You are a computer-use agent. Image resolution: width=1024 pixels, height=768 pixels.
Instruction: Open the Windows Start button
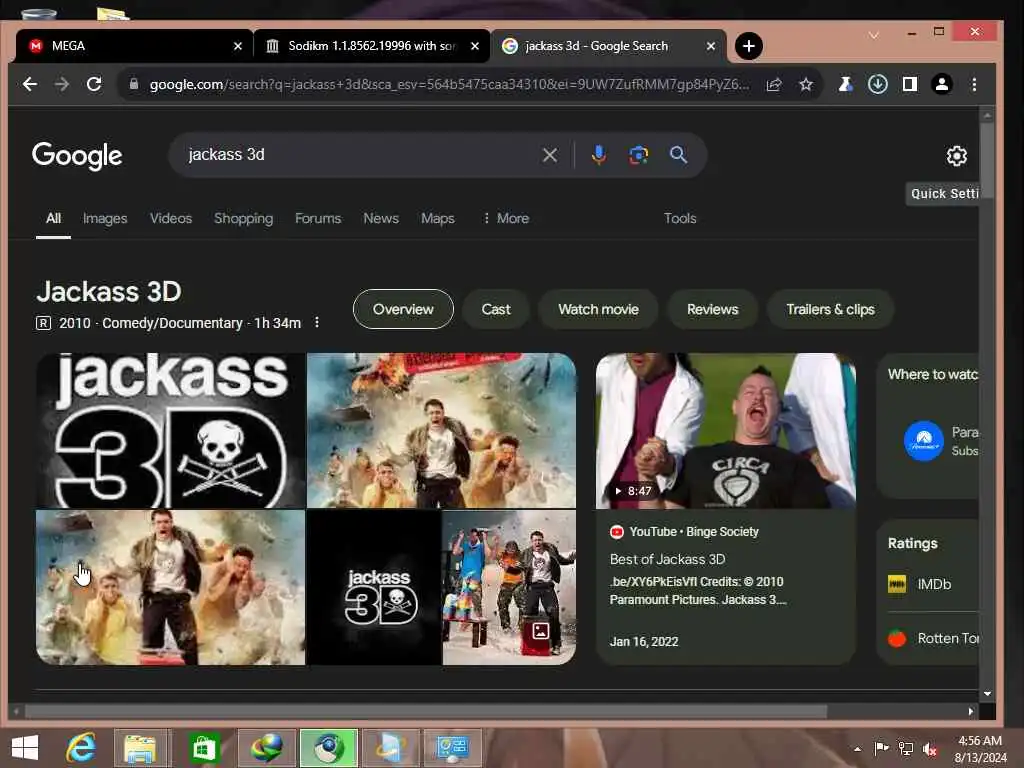25,748
